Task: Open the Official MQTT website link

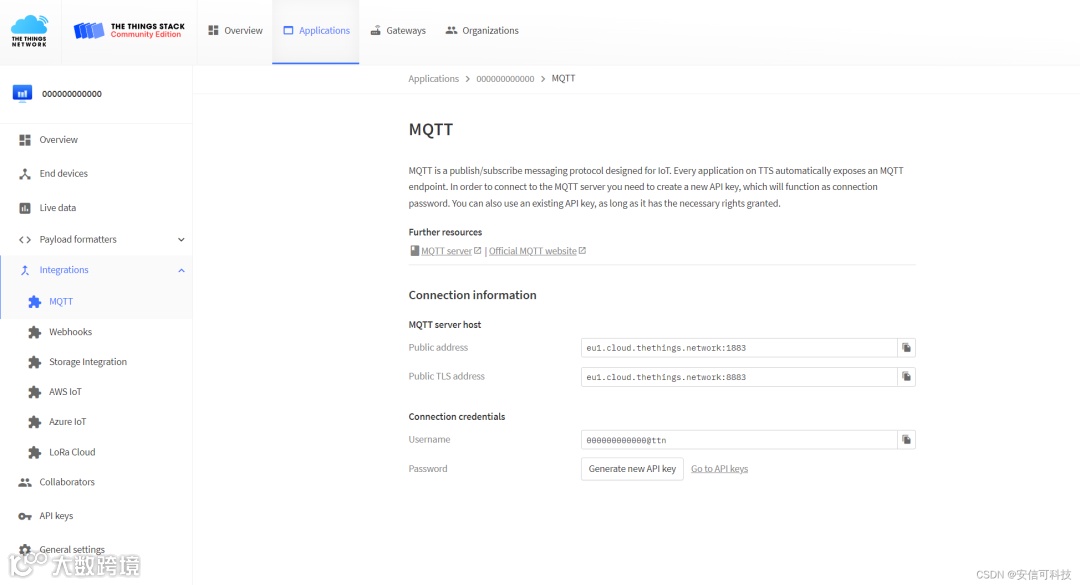Action: tap(532, 251)
